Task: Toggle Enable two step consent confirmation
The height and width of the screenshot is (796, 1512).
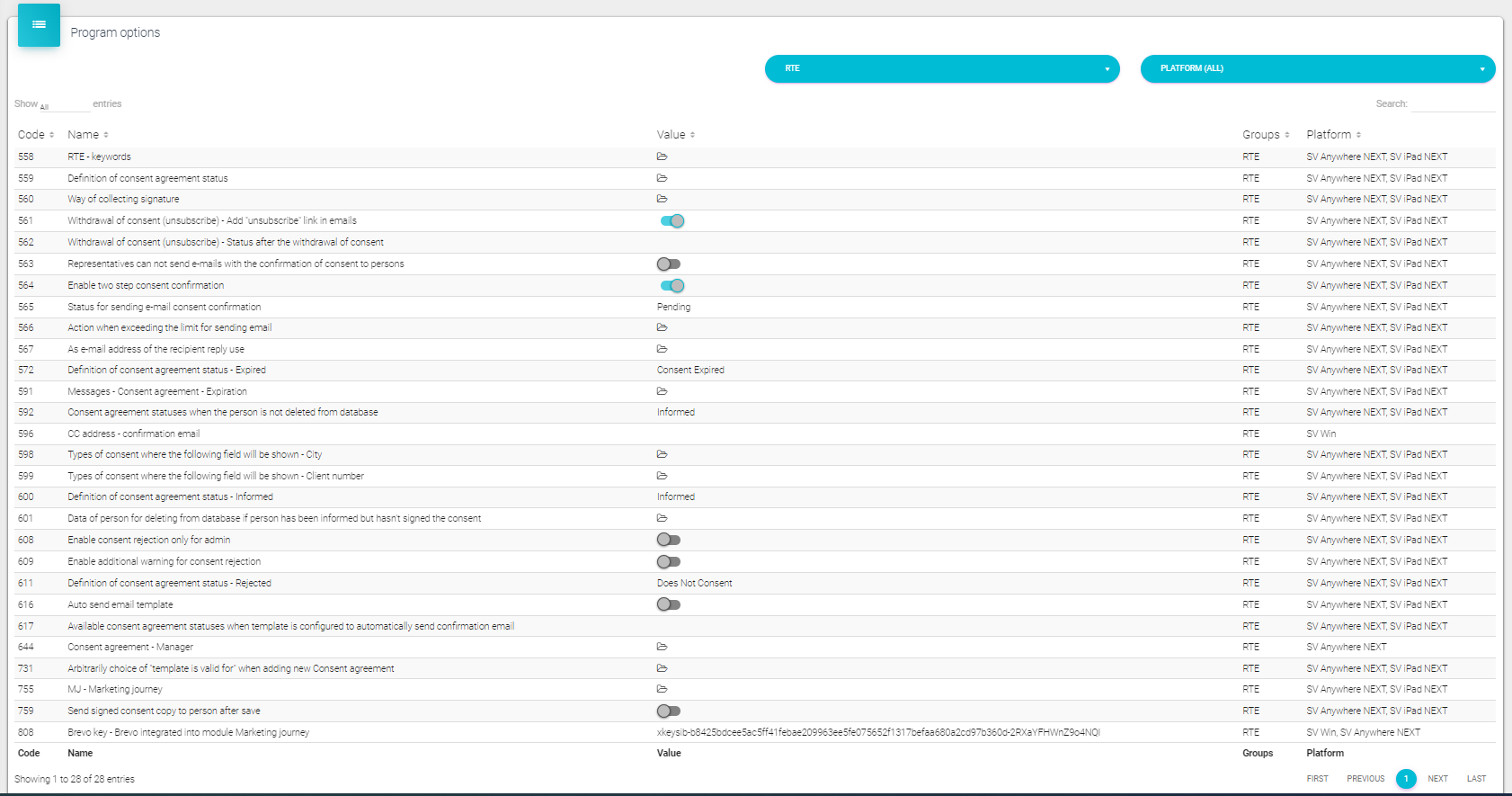Action: coord(672,286)
